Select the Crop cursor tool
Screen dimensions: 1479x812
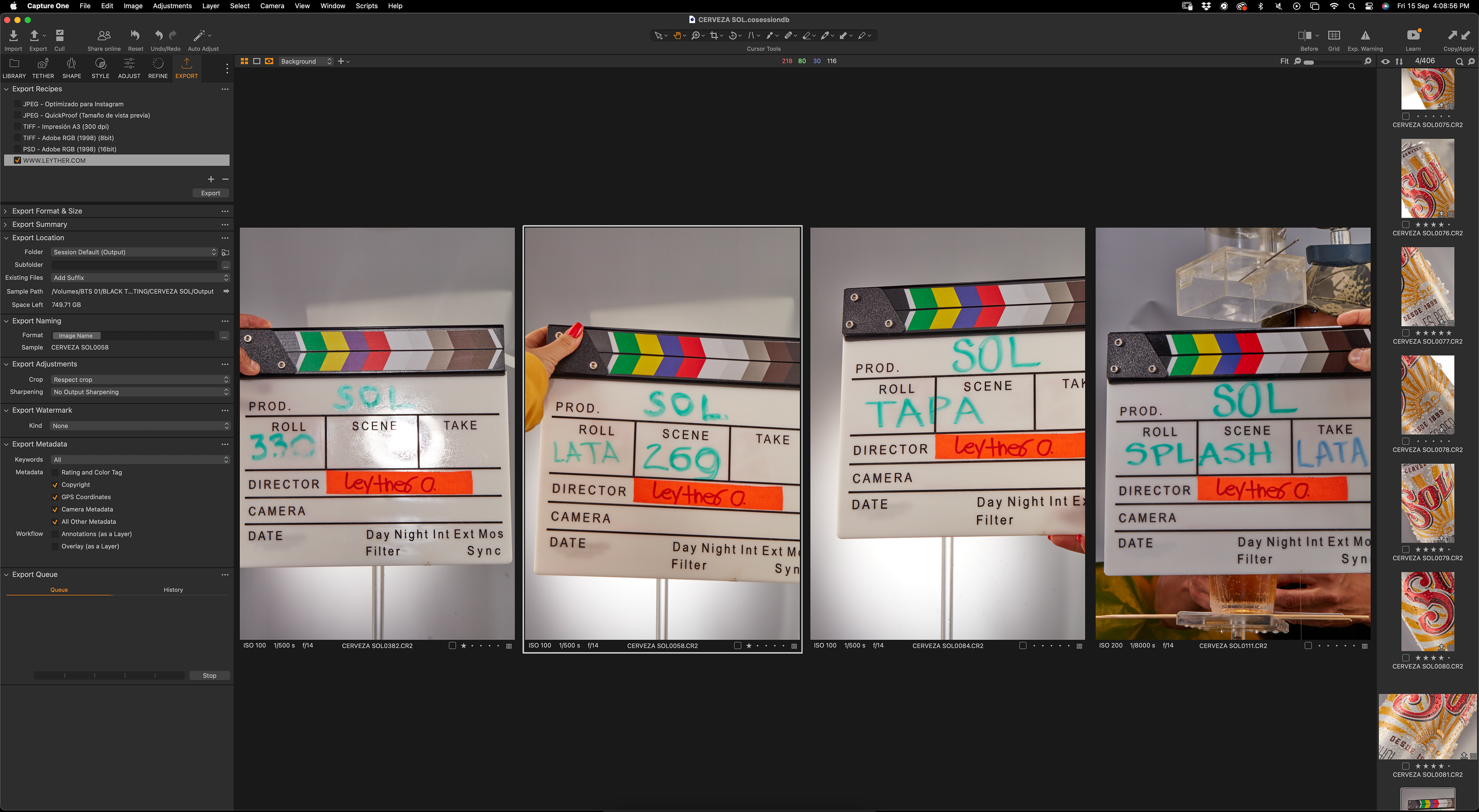tap(714, 35)
